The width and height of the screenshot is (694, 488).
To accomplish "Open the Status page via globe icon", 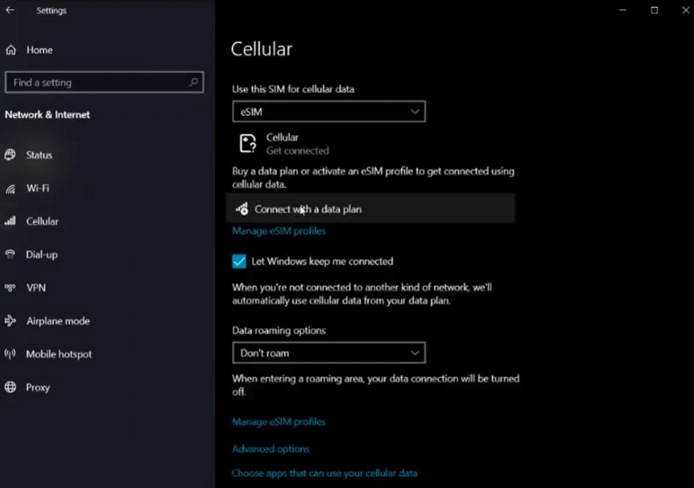I will (x=10, y=155).
